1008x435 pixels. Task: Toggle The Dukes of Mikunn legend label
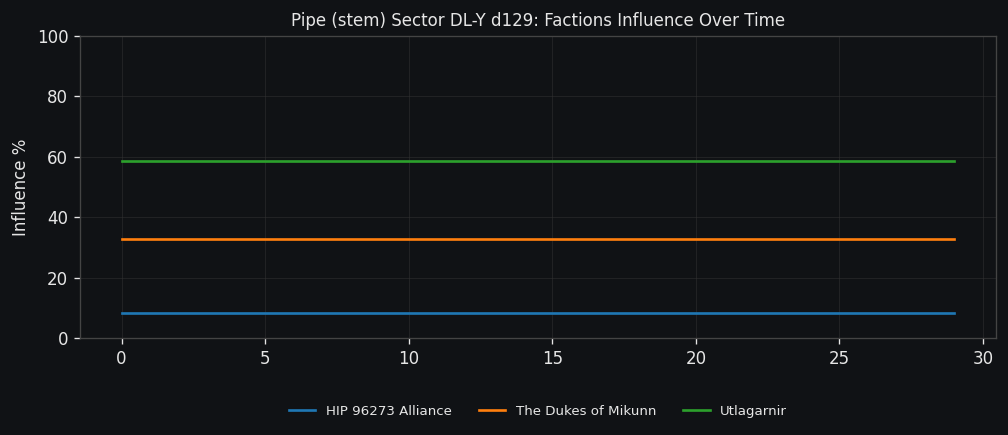click(x=585, y=411)
